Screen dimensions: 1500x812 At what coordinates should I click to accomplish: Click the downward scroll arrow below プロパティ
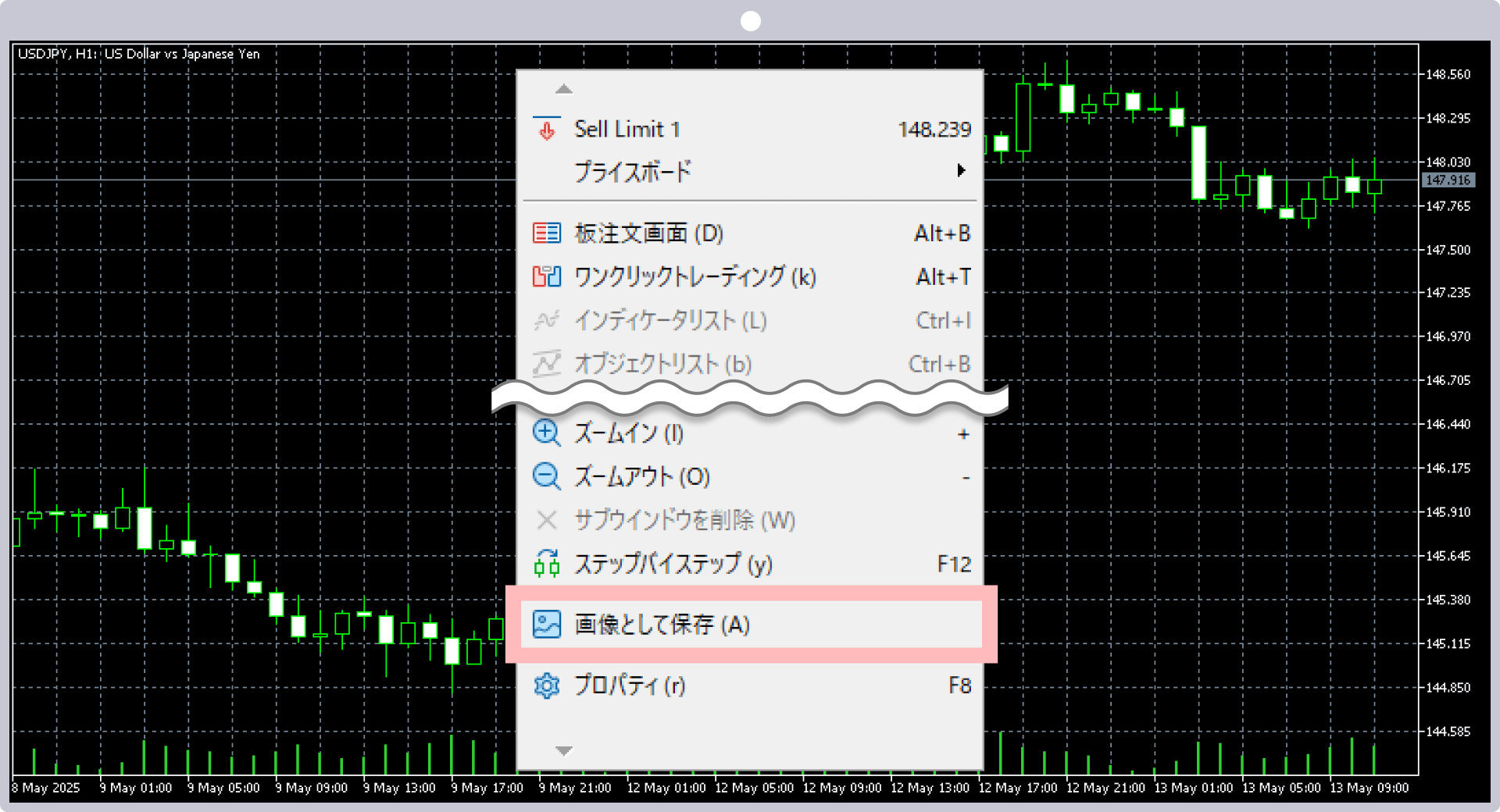pyautogui.click(x=563, y=750)
